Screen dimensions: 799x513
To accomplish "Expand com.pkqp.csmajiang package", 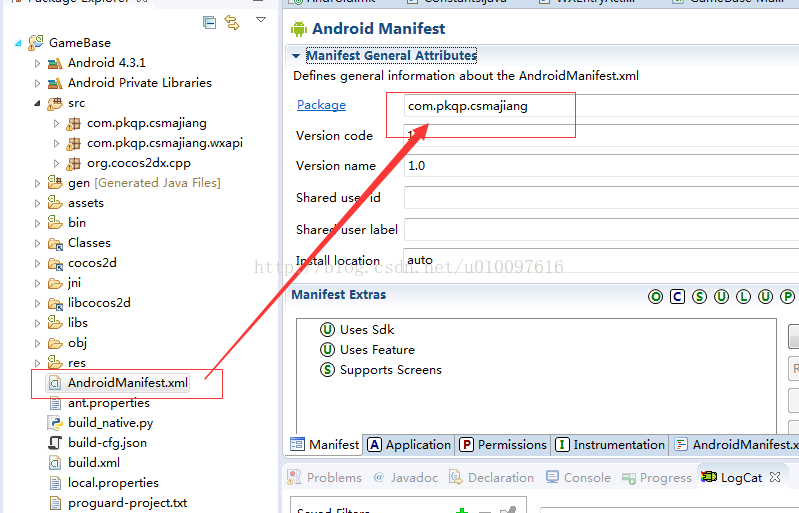I will coord(56,123).
